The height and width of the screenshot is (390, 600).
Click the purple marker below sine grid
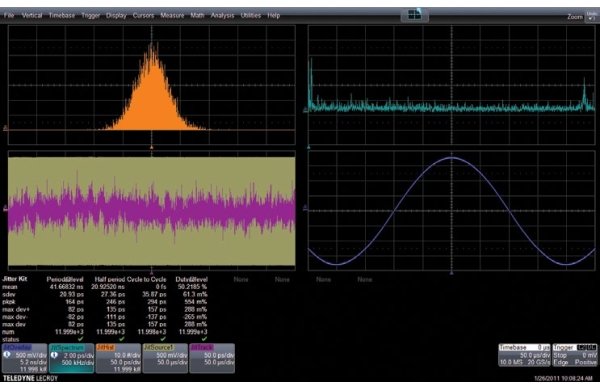(x=452, y=273)
